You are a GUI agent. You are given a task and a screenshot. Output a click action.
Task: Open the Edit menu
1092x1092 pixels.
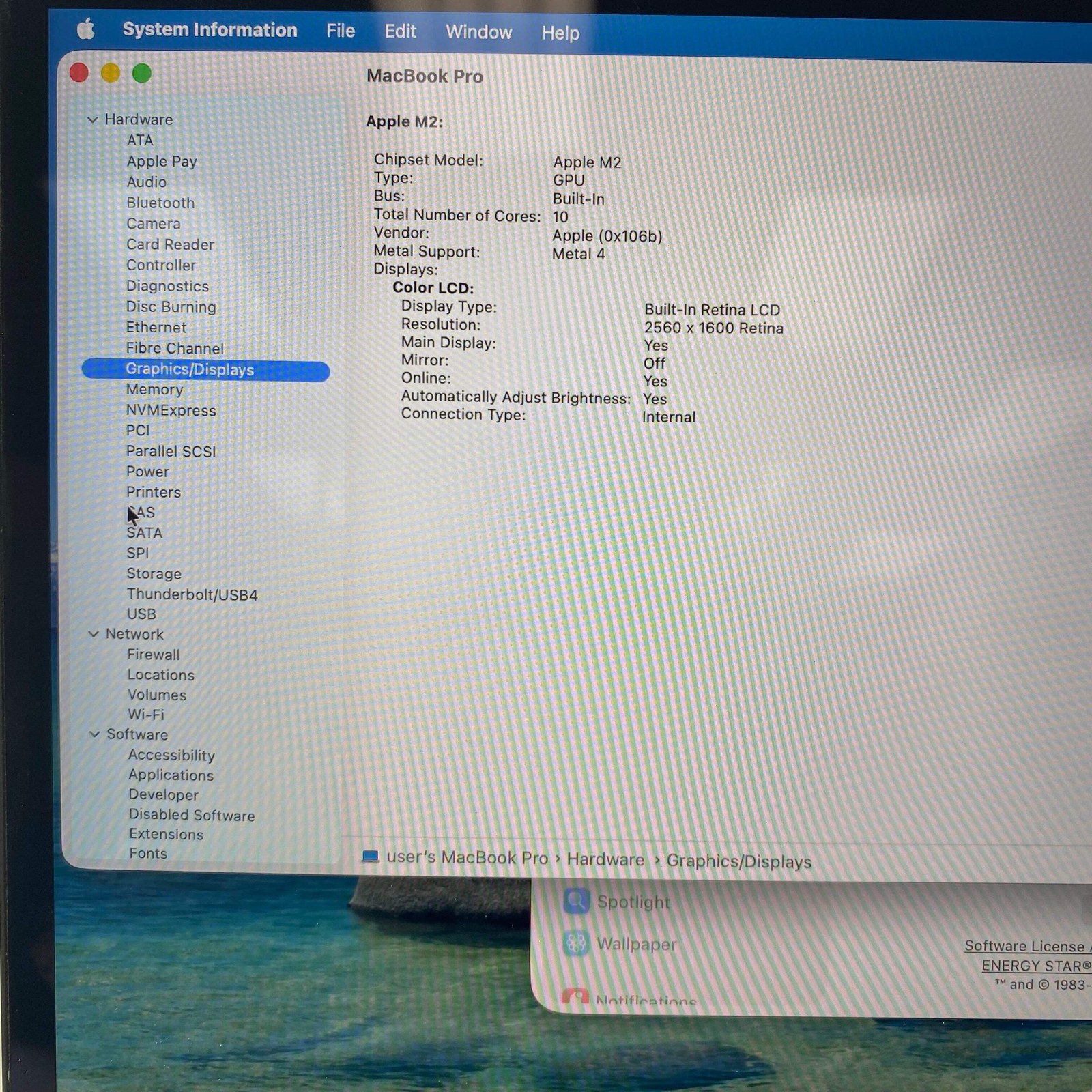(x=400, y=31)
